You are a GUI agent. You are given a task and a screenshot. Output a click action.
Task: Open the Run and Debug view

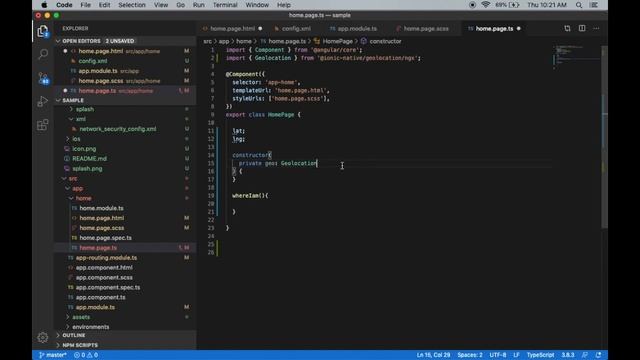[x=43, y=101]
